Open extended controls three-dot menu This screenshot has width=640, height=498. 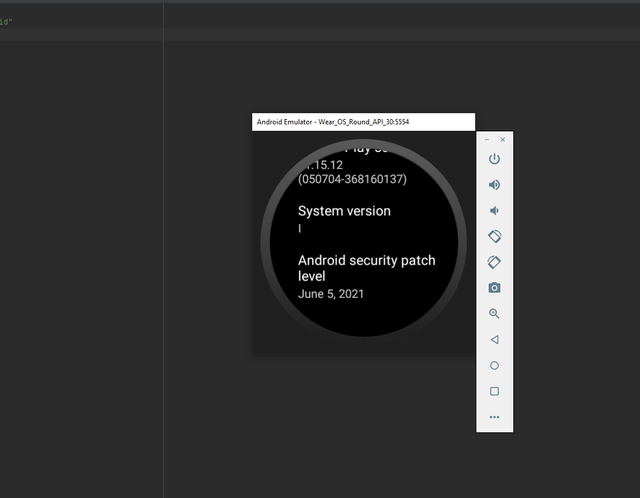point(494,417)
